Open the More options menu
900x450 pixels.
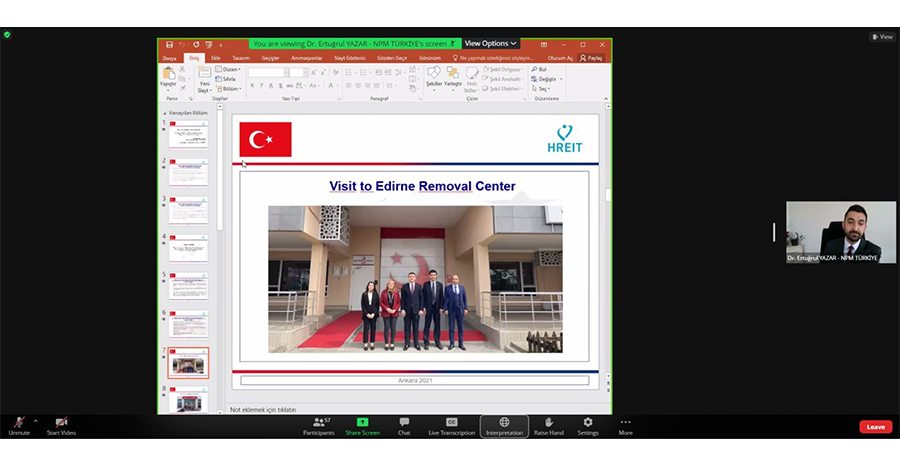tap(626, 426)
